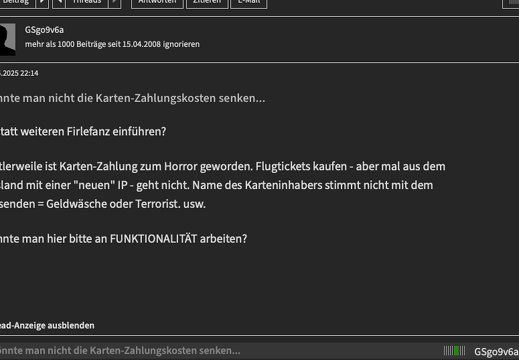The image size is (519, 360).
Task: Hide thread view via Thread-Anzeige ausblenden
Action: click(x=47, y=325)
